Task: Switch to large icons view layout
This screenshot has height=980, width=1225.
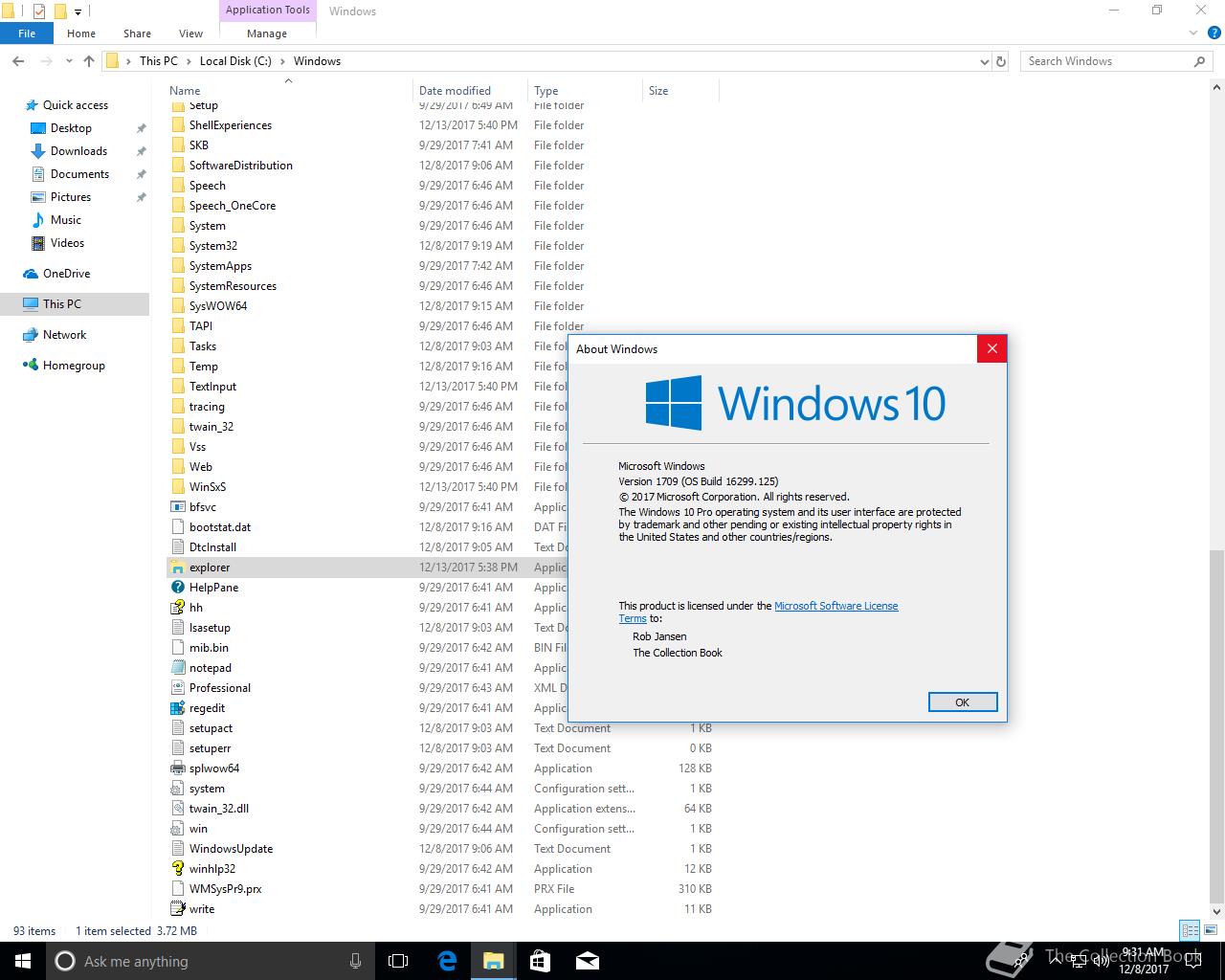Action: coord(1210,930)
